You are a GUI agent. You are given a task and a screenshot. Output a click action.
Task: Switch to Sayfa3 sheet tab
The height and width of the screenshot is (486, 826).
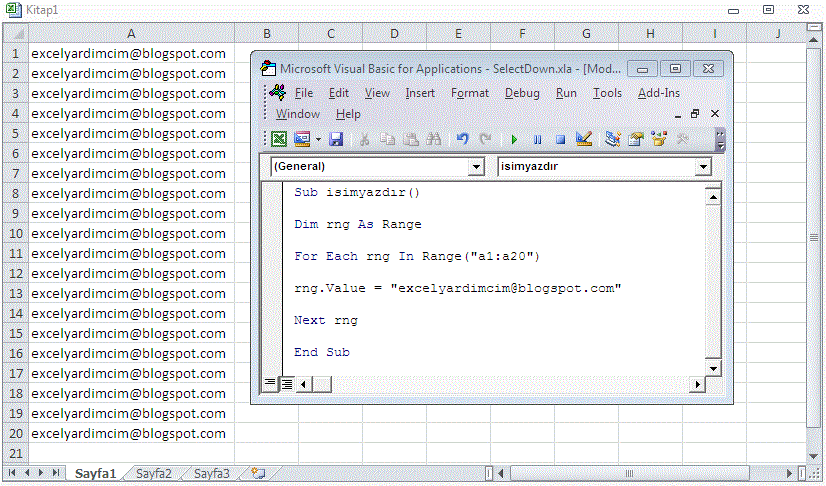pos(211,473)
